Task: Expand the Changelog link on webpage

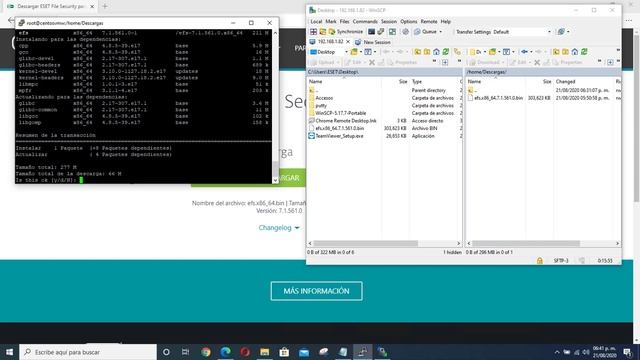Action: coord(279,228)
